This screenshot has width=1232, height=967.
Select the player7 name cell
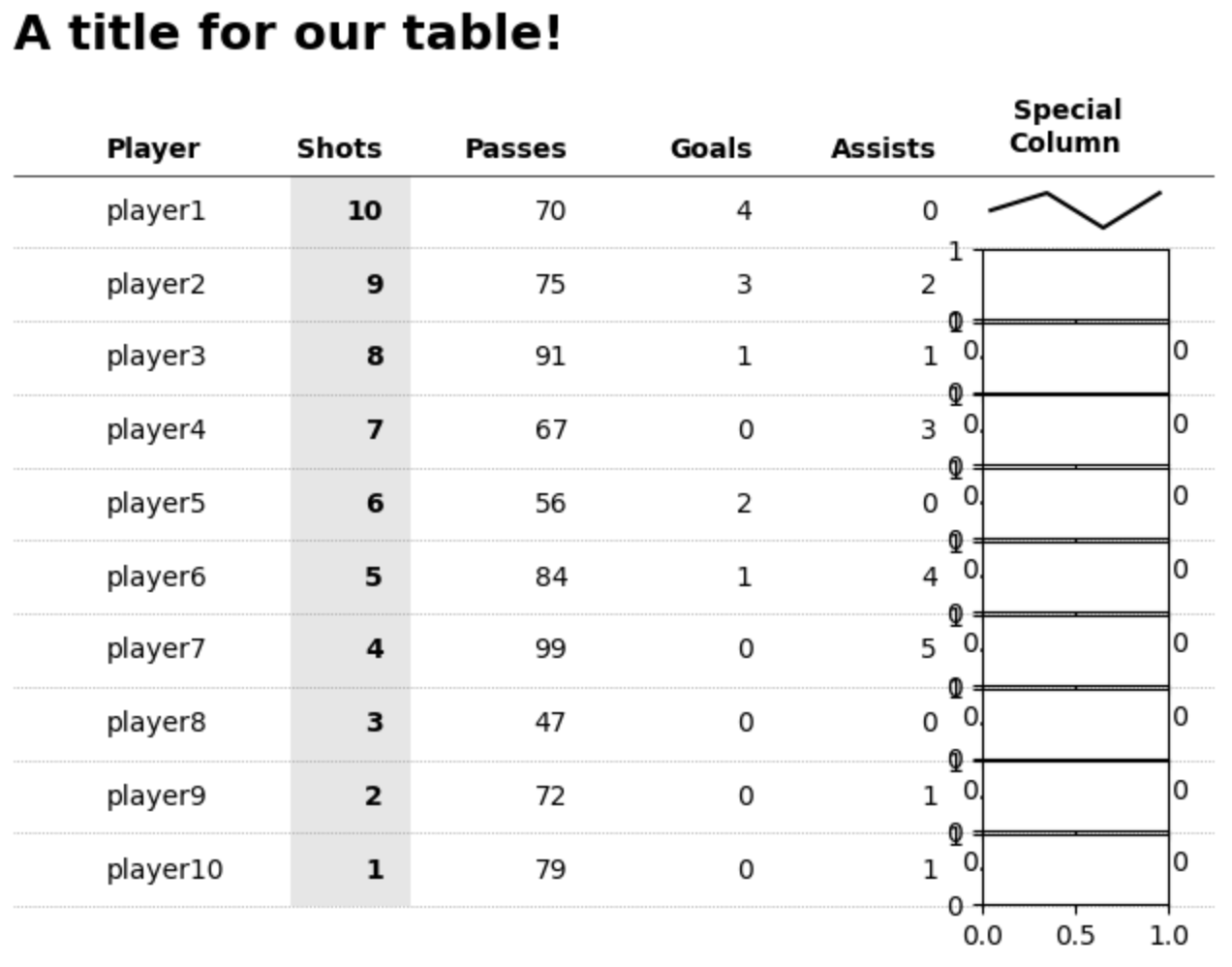(156, 649)
